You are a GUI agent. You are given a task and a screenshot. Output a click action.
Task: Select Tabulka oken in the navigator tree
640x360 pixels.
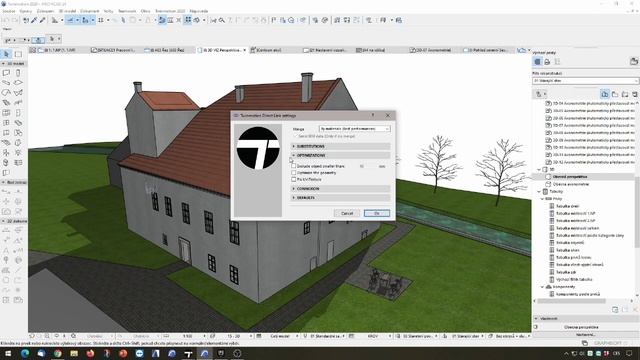pyautogui.click(x=567, y=250)
